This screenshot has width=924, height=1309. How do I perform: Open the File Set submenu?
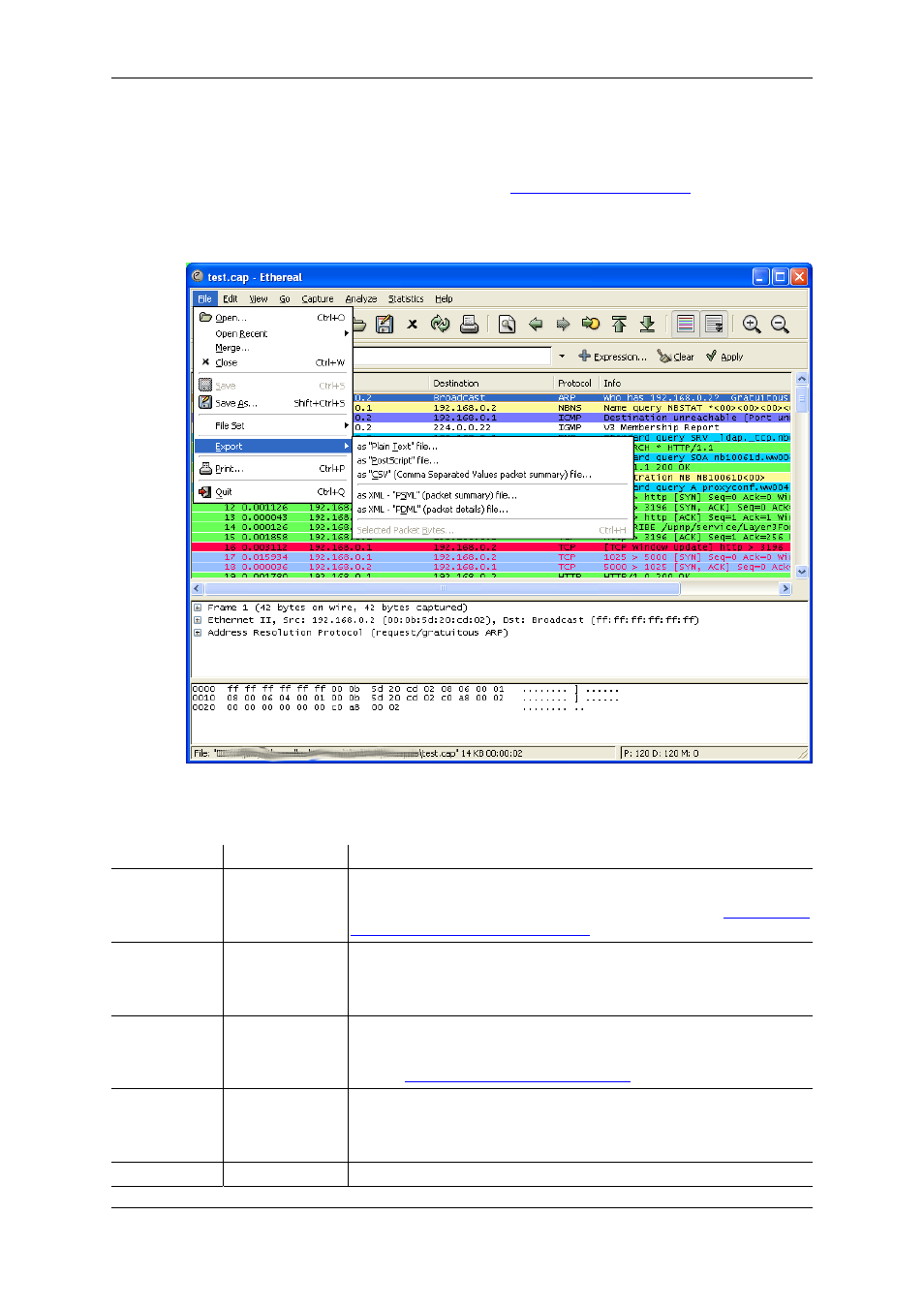(273, 425)
